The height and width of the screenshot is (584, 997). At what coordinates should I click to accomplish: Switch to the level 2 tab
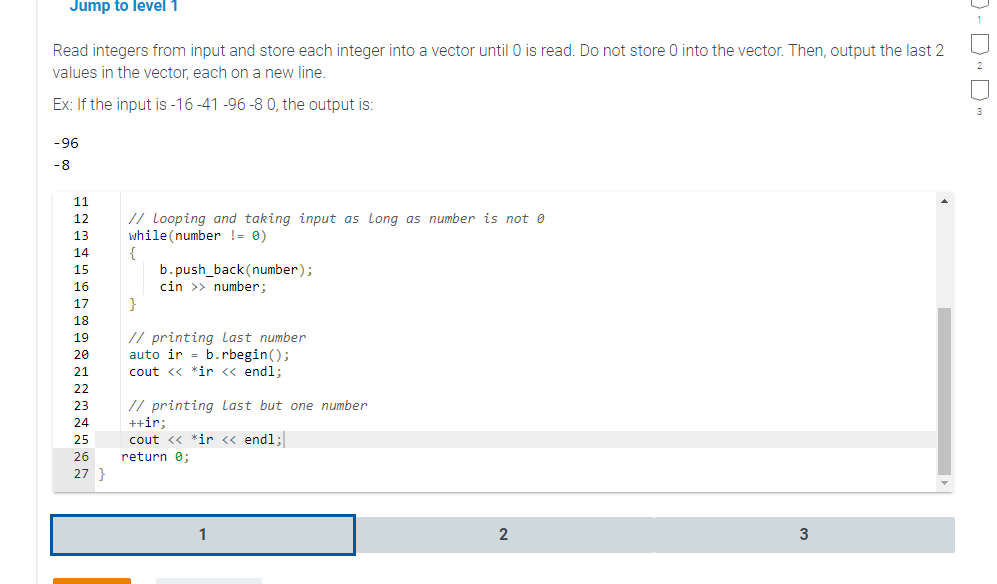coord(503,534)
